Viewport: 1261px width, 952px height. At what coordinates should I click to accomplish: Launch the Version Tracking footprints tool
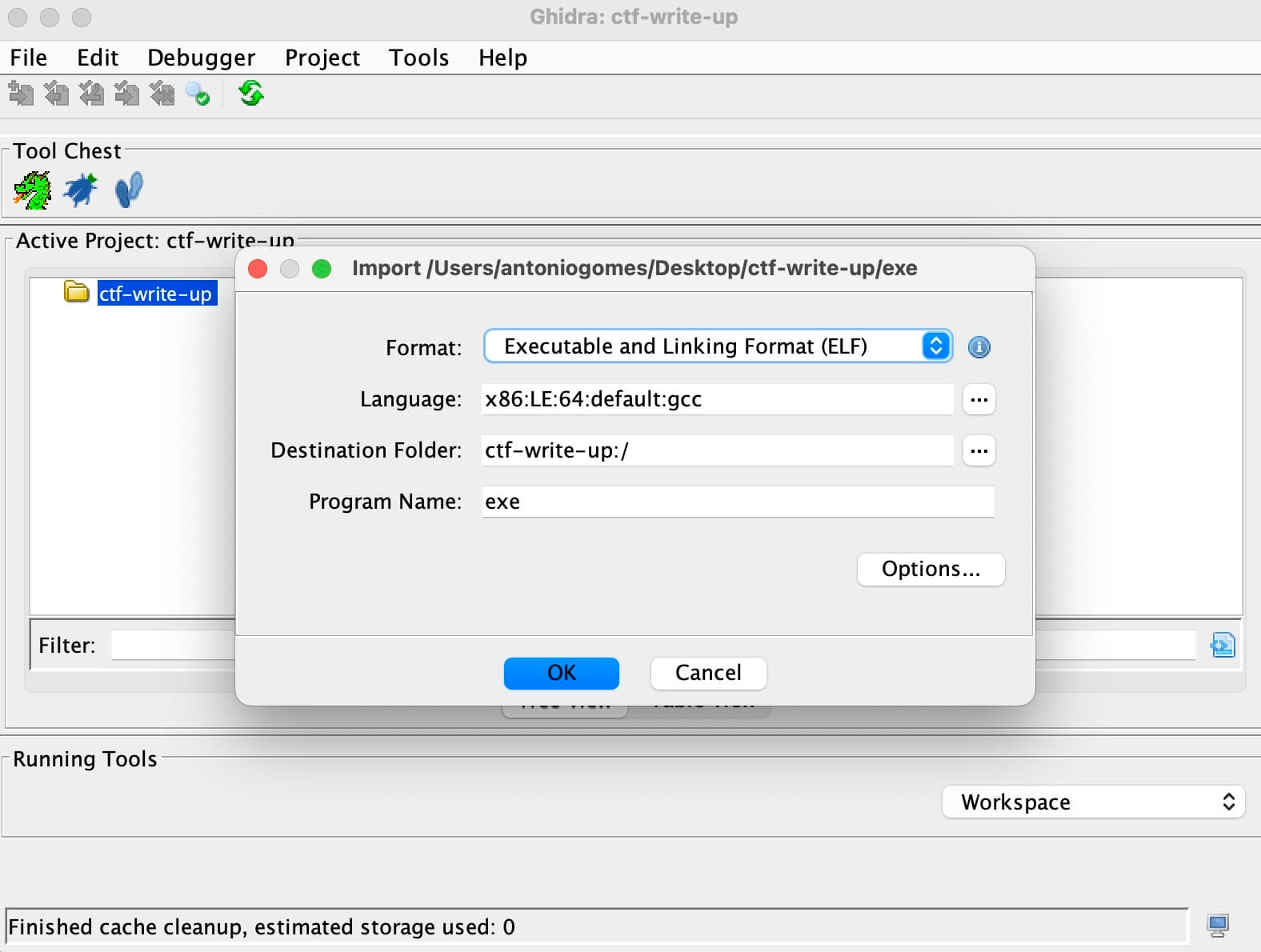(128, 190)
